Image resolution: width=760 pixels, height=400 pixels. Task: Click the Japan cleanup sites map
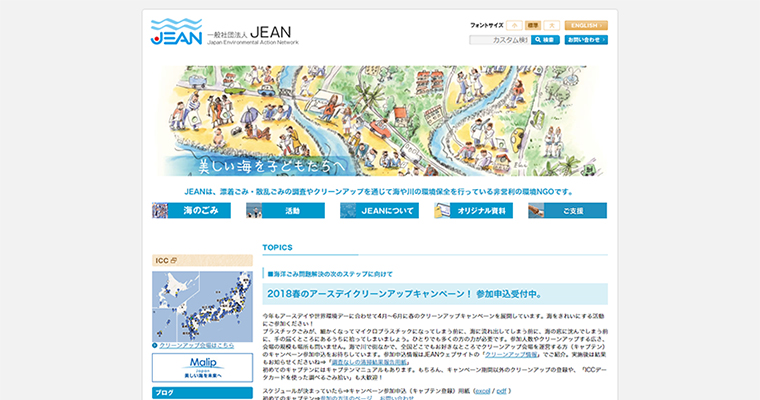tap(202, 306)
